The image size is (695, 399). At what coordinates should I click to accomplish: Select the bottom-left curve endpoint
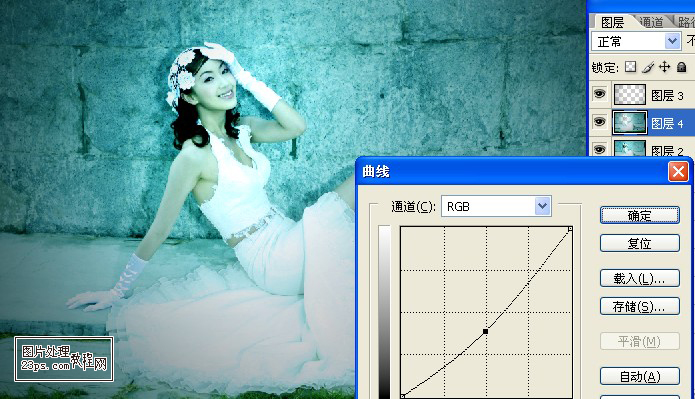(402, 396)
